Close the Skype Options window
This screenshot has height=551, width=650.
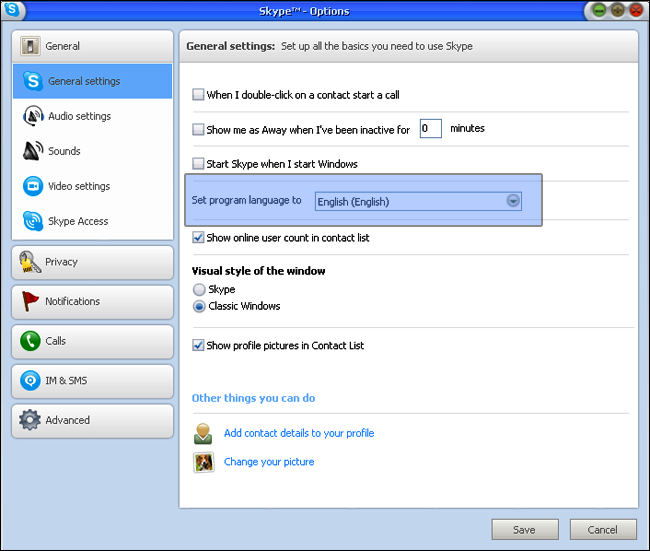(x=636, y=10)
